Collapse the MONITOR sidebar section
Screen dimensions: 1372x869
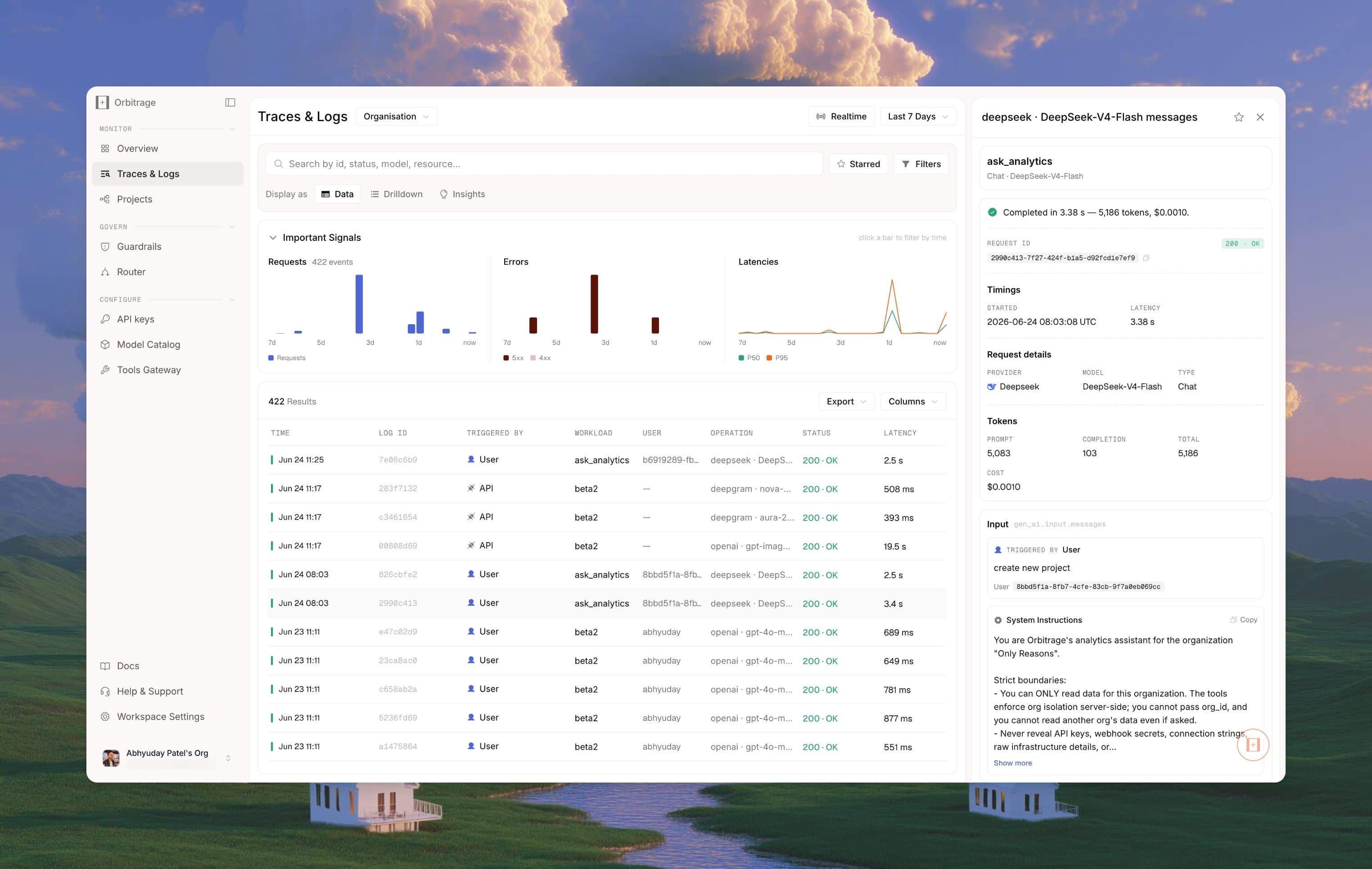click(x=232, y=129)
